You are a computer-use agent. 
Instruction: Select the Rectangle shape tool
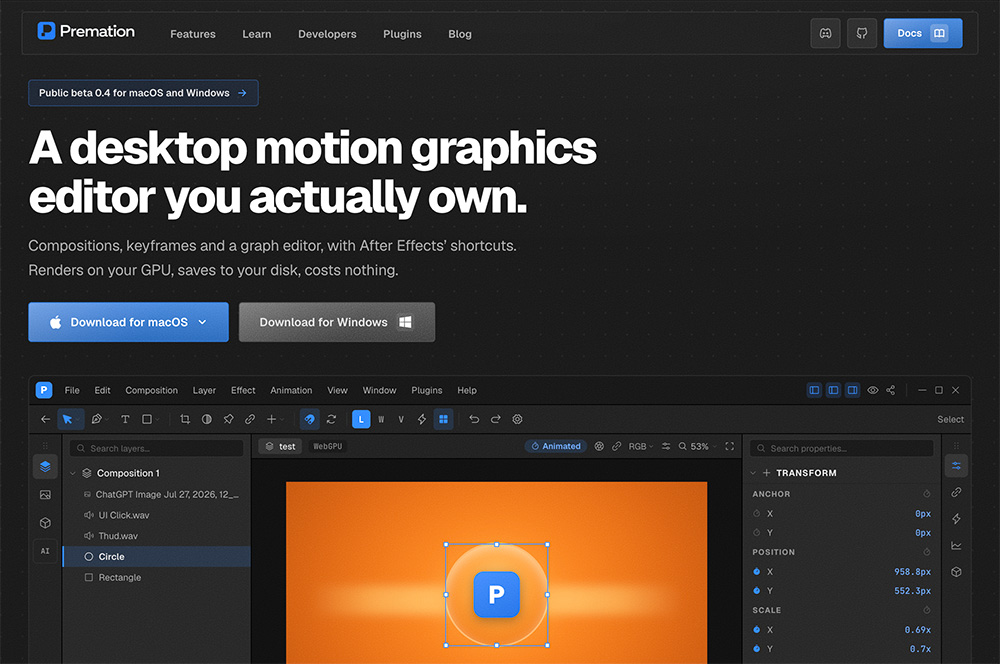coord(147,419)
